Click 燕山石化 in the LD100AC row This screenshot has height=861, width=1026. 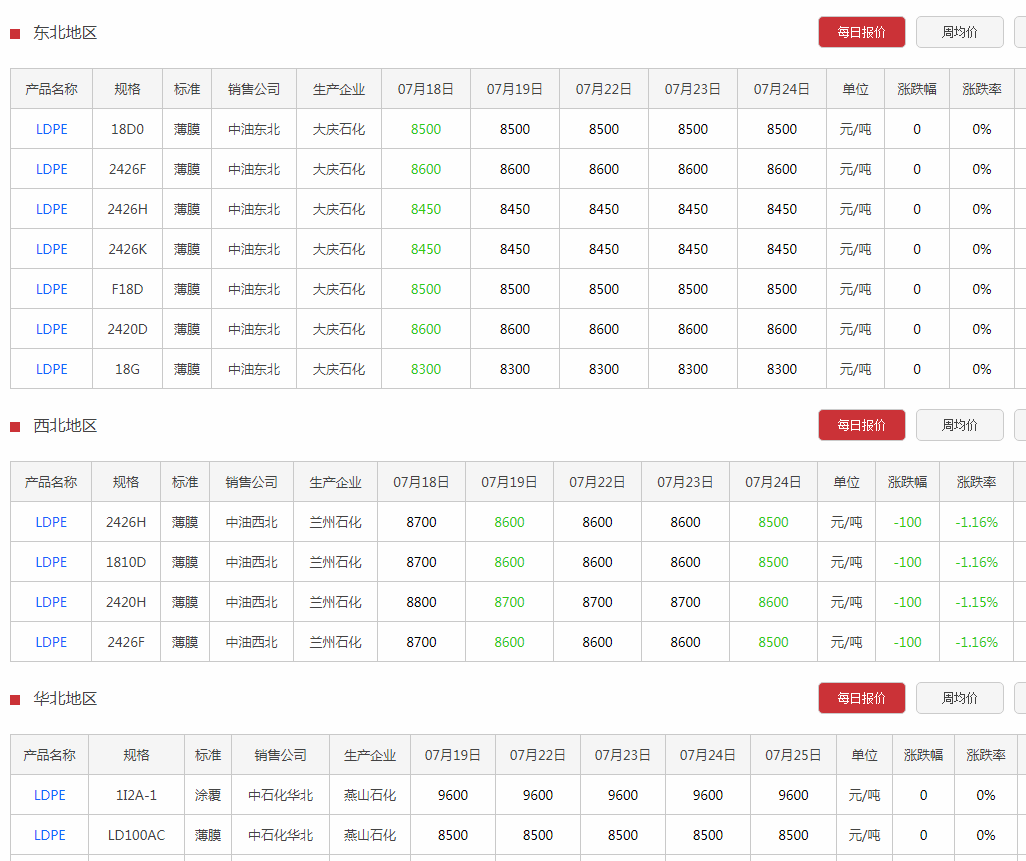370,835
